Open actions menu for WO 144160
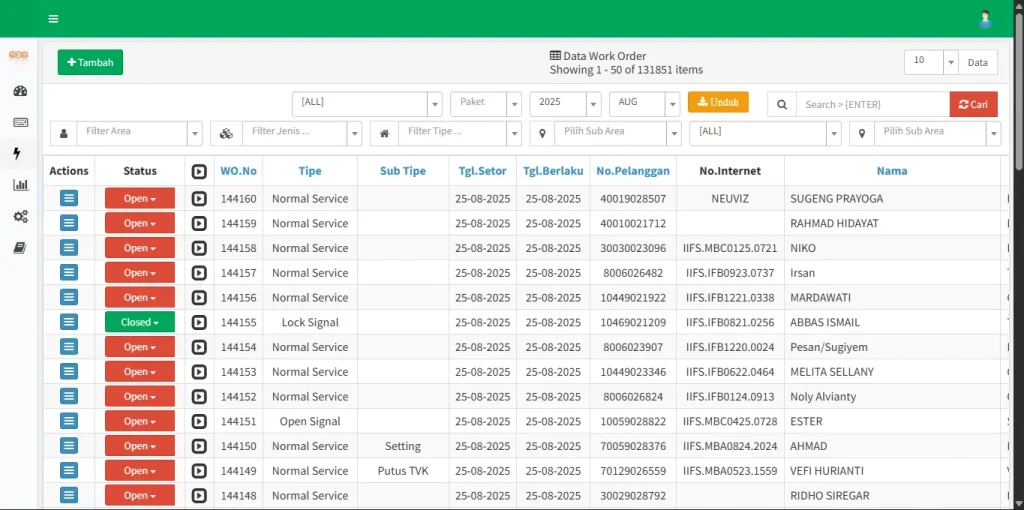 69,198
